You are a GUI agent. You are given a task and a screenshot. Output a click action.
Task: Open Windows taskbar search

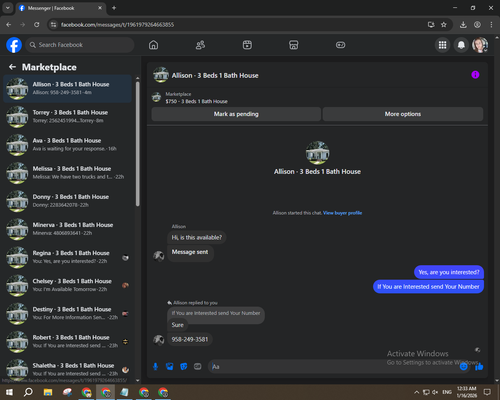28,392
